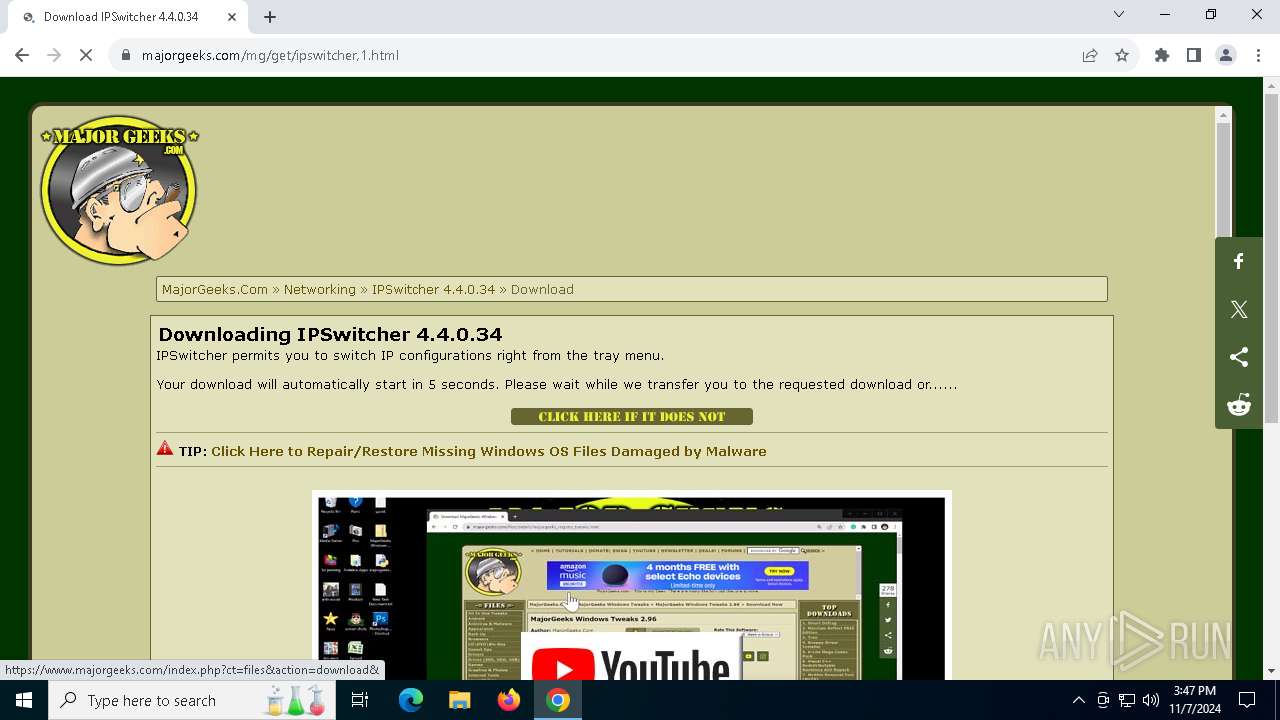Toggle the browser side panel icon

pos(1194,55)
